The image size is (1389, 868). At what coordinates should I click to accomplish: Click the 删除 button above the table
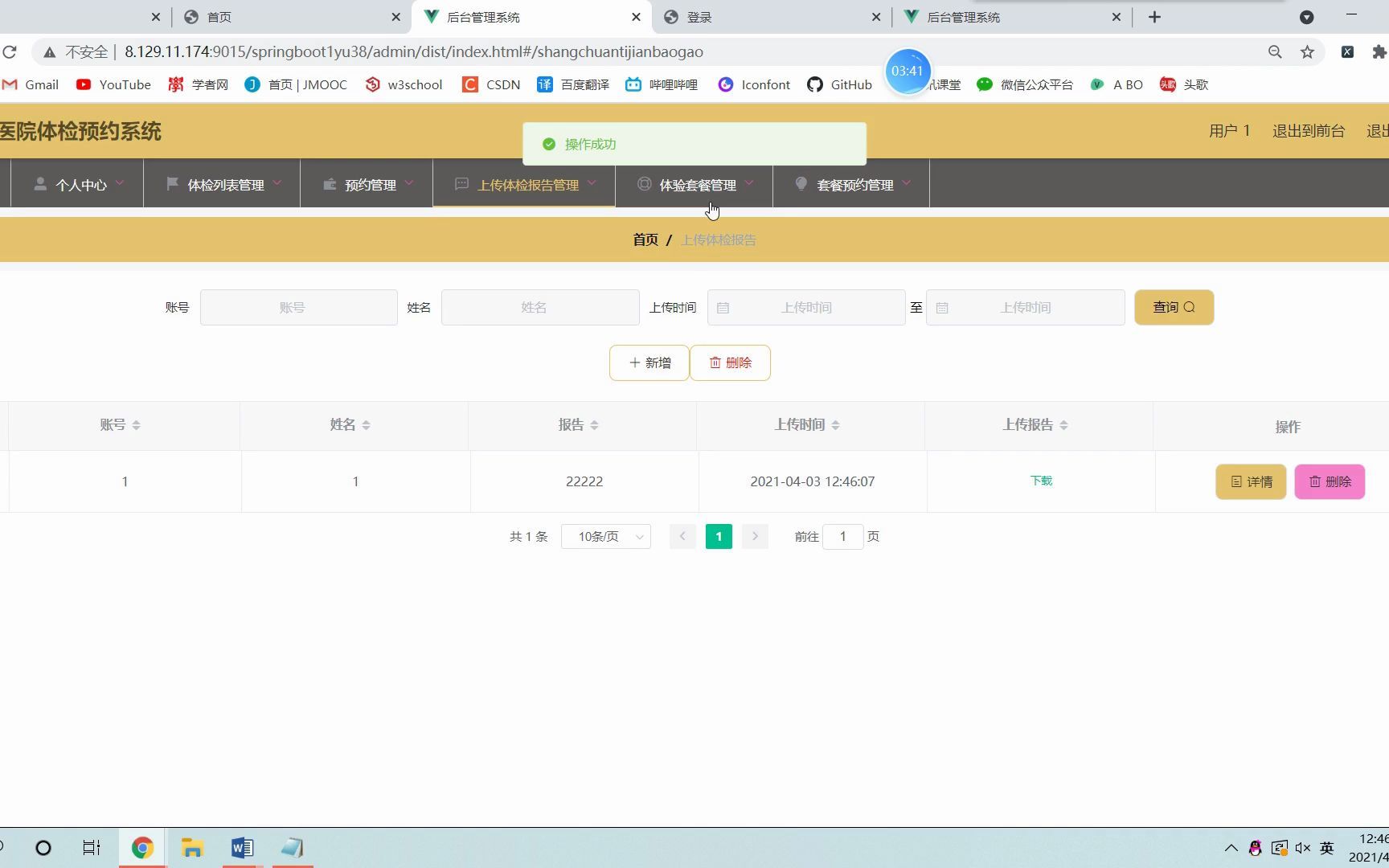point(730,362)
